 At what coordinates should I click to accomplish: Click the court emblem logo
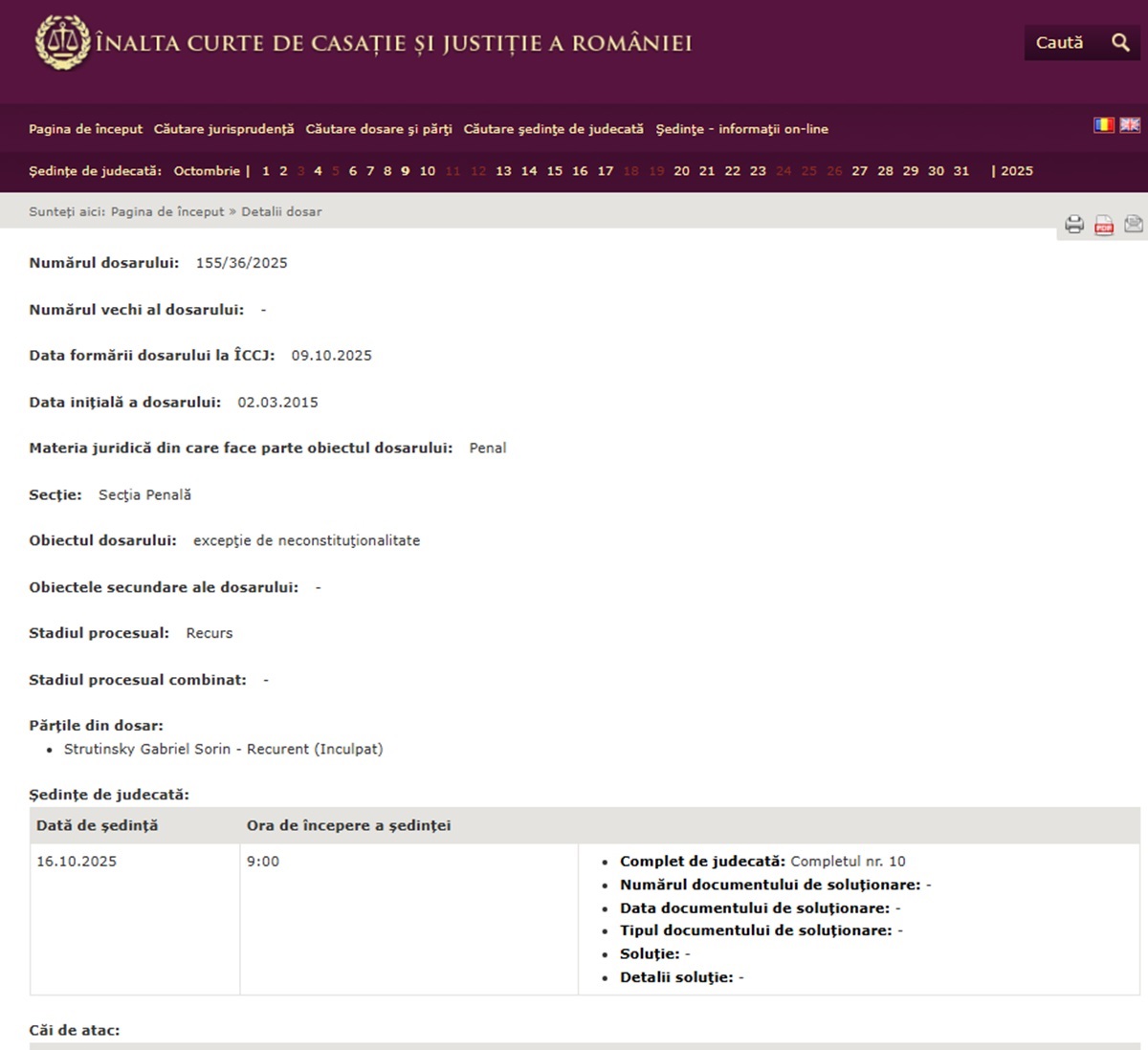62,42
